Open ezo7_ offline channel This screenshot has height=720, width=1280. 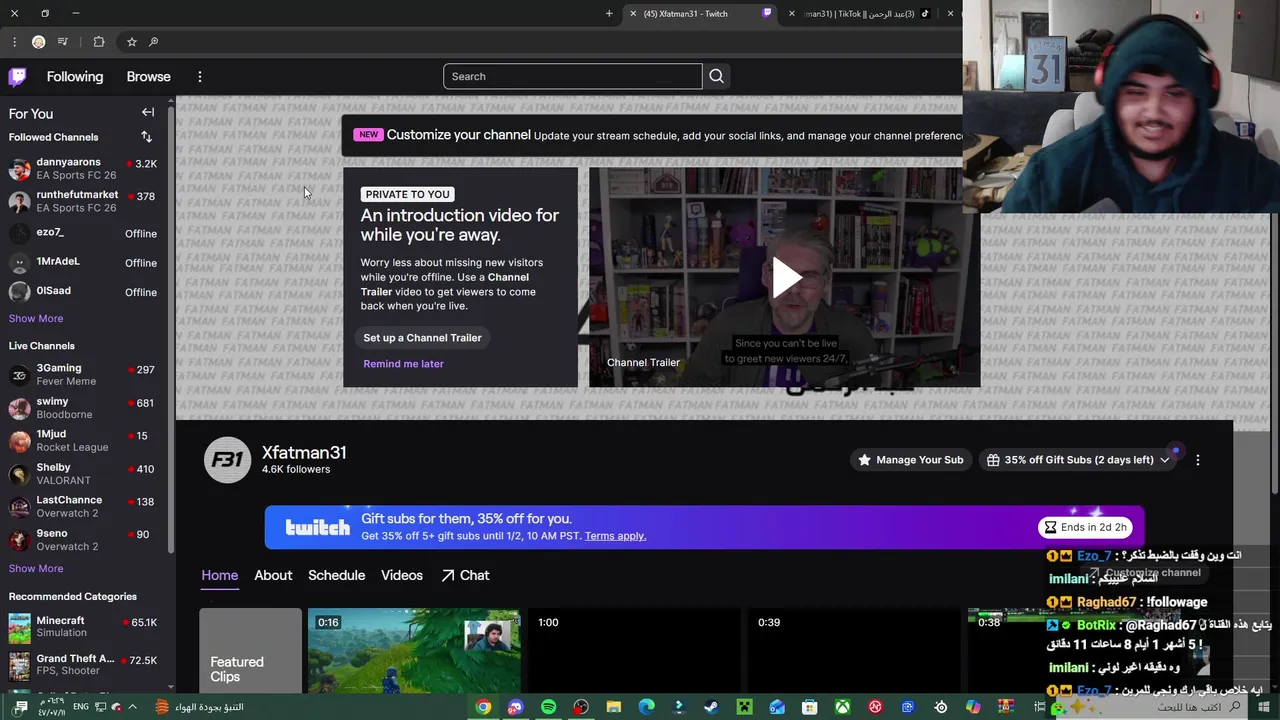84,233
